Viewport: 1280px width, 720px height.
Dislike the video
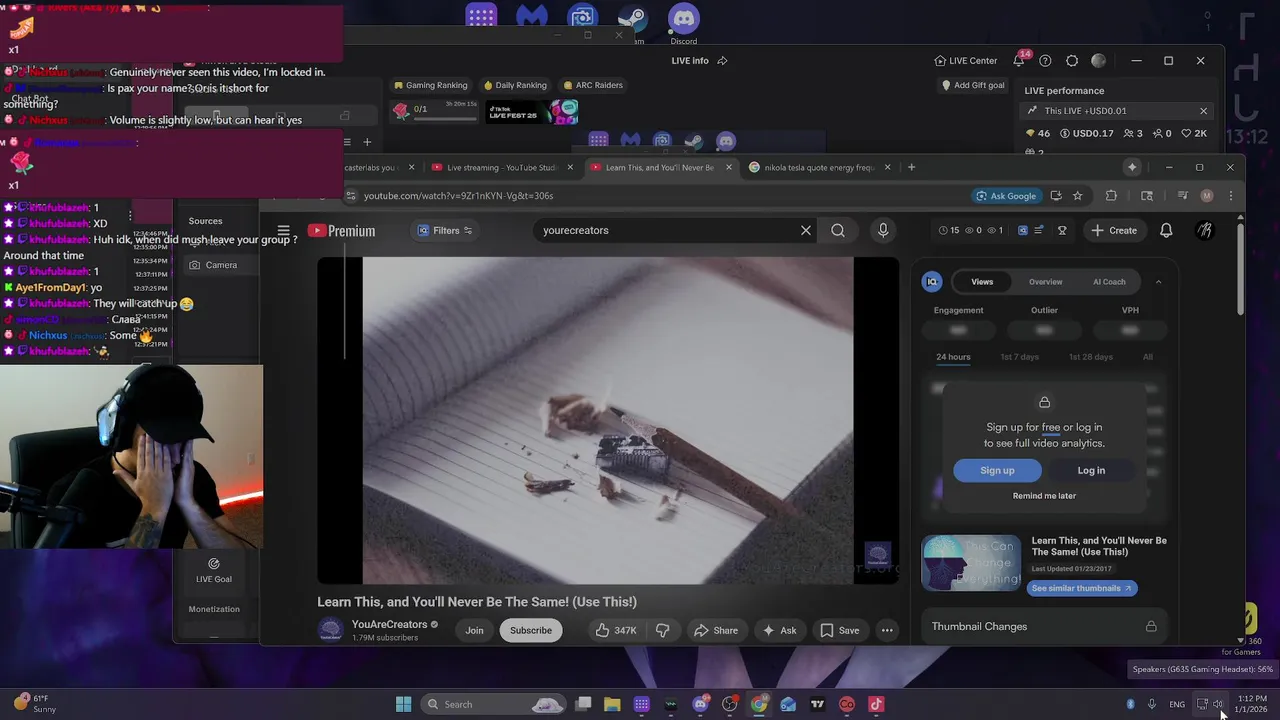click(x=662, y=630)
